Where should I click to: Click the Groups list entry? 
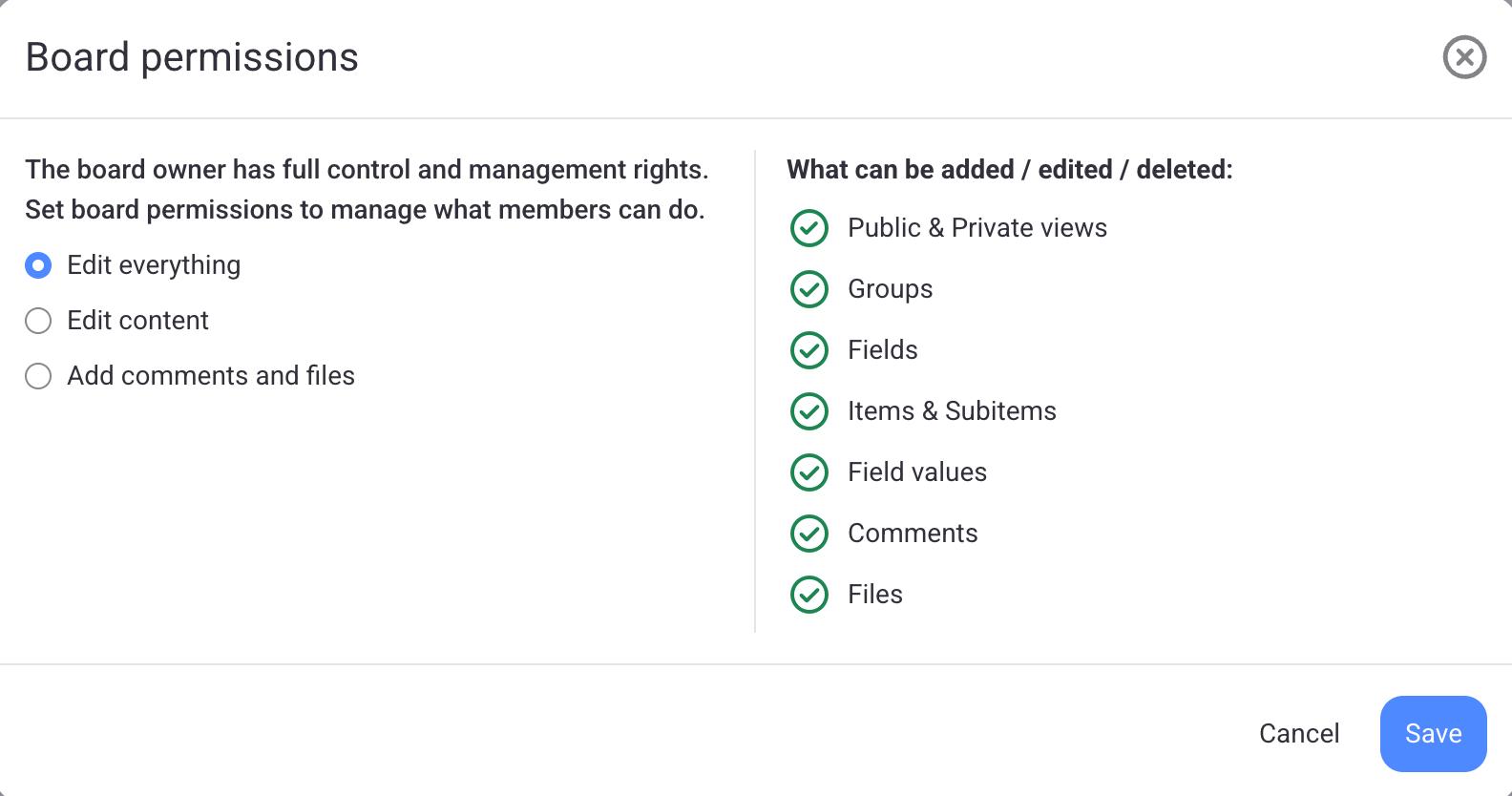pyautogui.click(x=890, y=289)
